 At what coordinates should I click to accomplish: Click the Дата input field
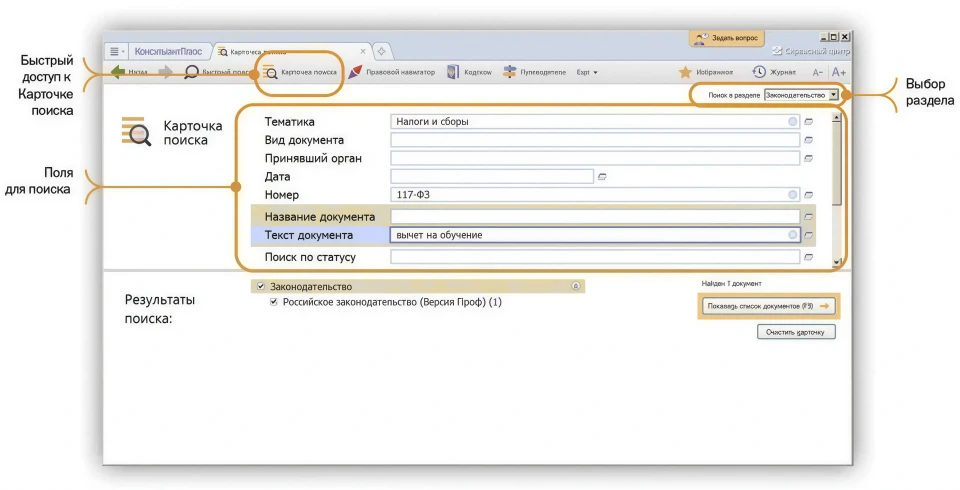pyautogui.click(x=492, y=176)
